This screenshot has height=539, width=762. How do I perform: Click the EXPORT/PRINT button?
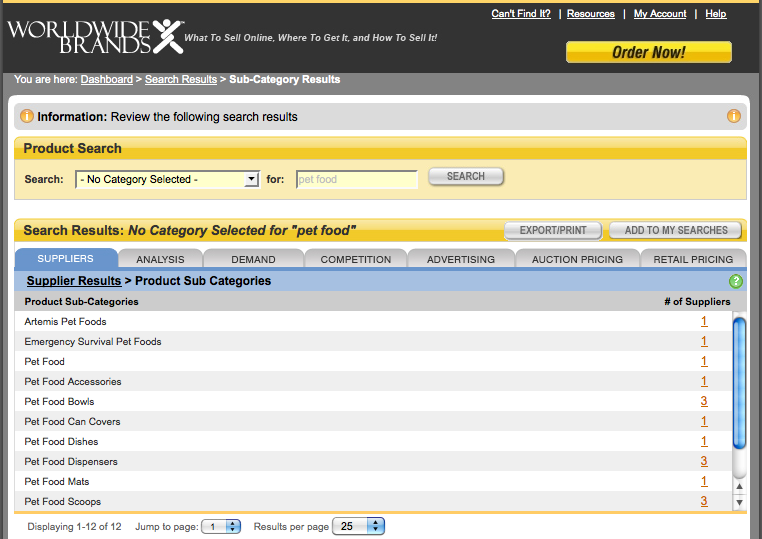coord(553,230)
